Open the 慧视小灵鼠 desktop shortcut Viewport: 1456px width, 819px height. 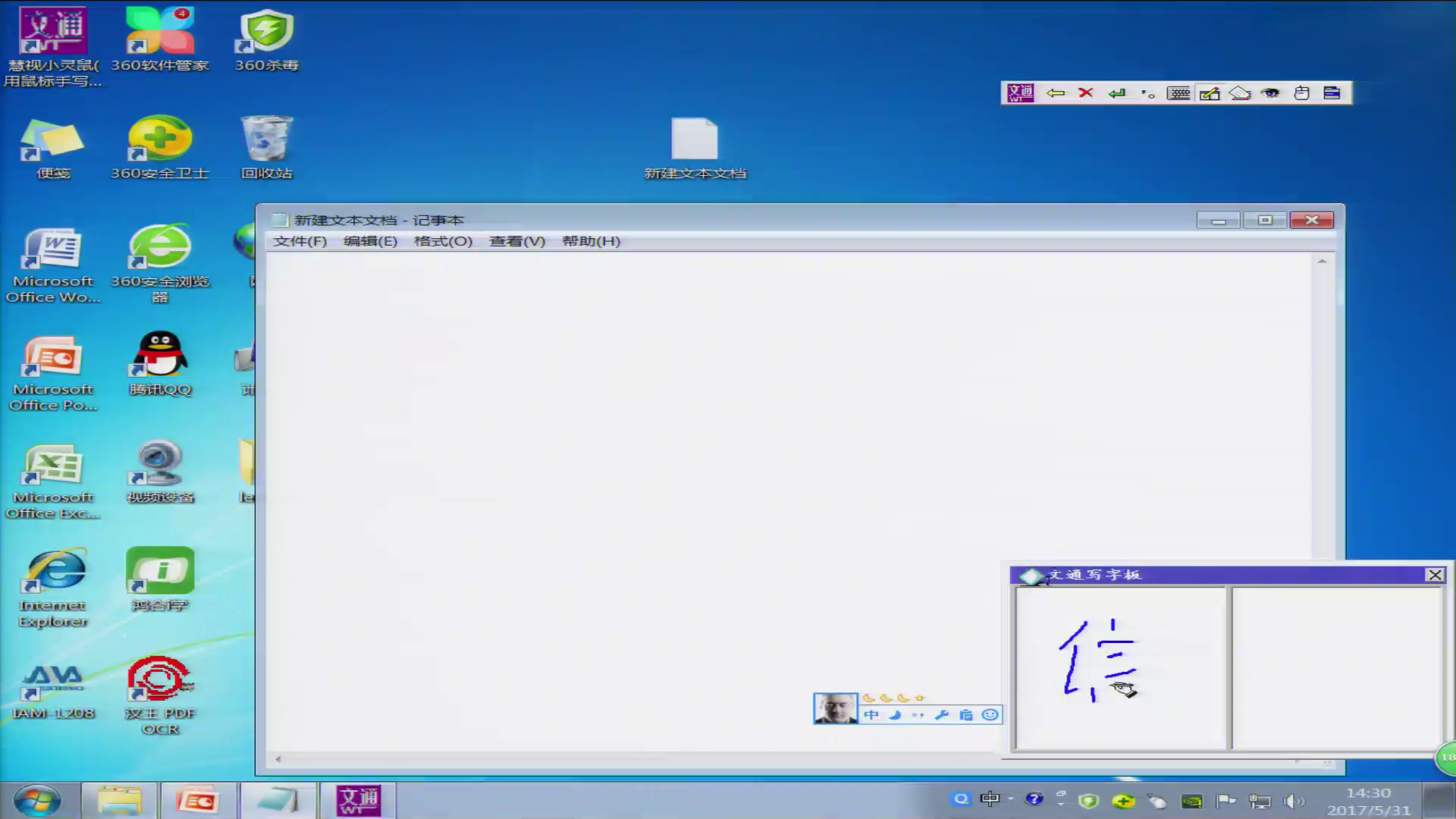pyautogui.click(x=53, y=47)
